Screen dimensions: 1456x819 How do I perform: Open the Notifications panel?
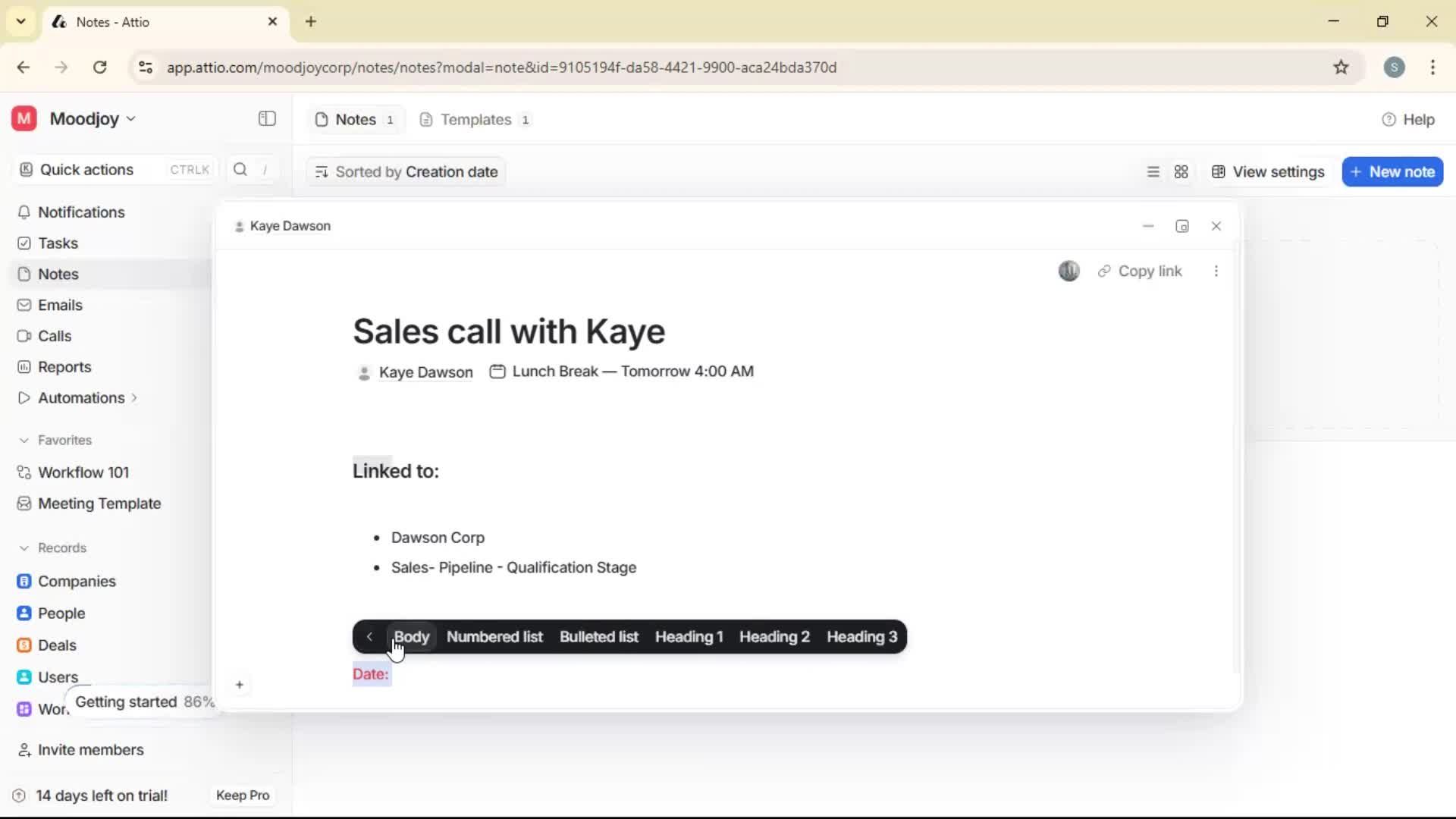(x=81, y=212)
